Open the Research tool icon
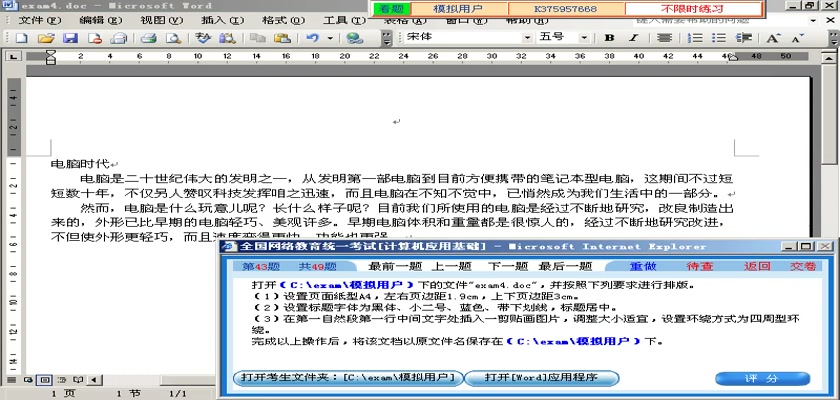 (x=227, y=38)
